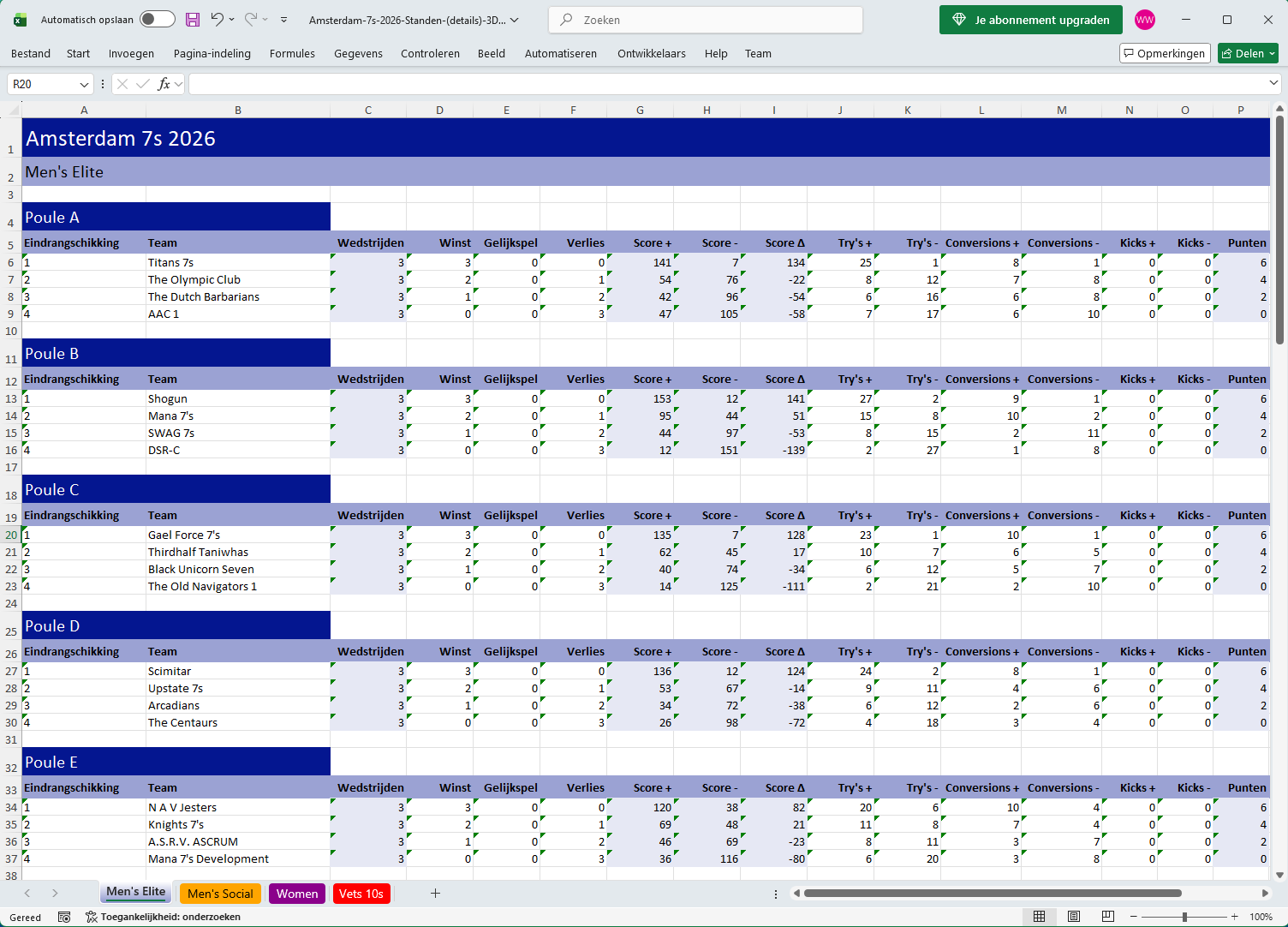Open the Undo history dropdown arrow
This screenshot has width=1288, height=927.
231,19
